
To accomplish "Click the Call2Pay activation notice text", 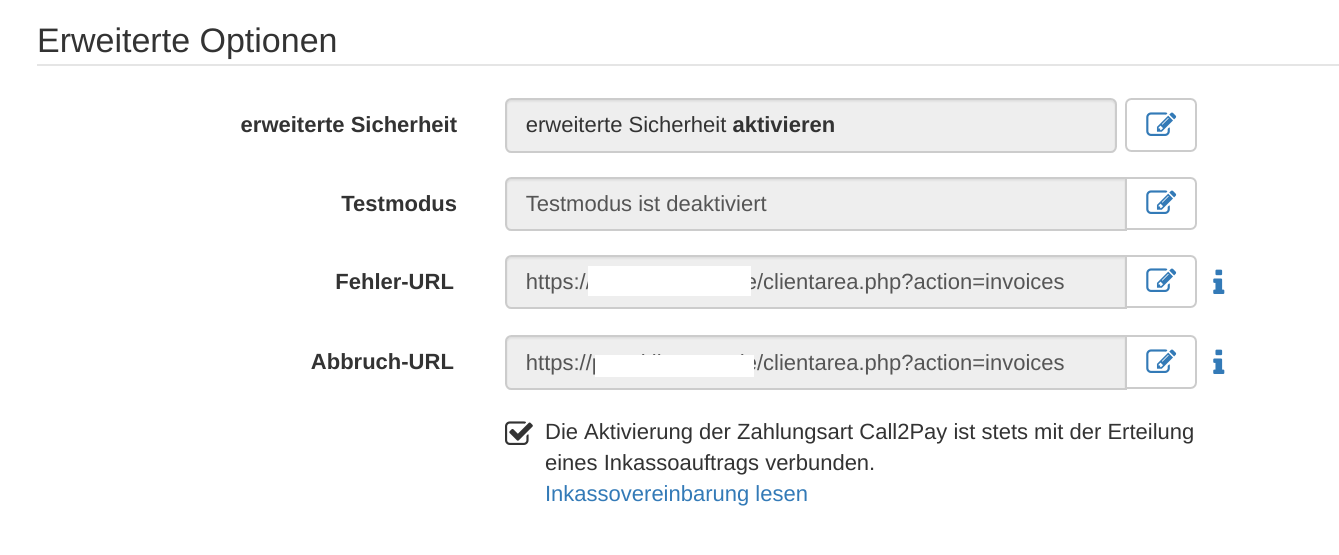I will (x=870, y=448).
